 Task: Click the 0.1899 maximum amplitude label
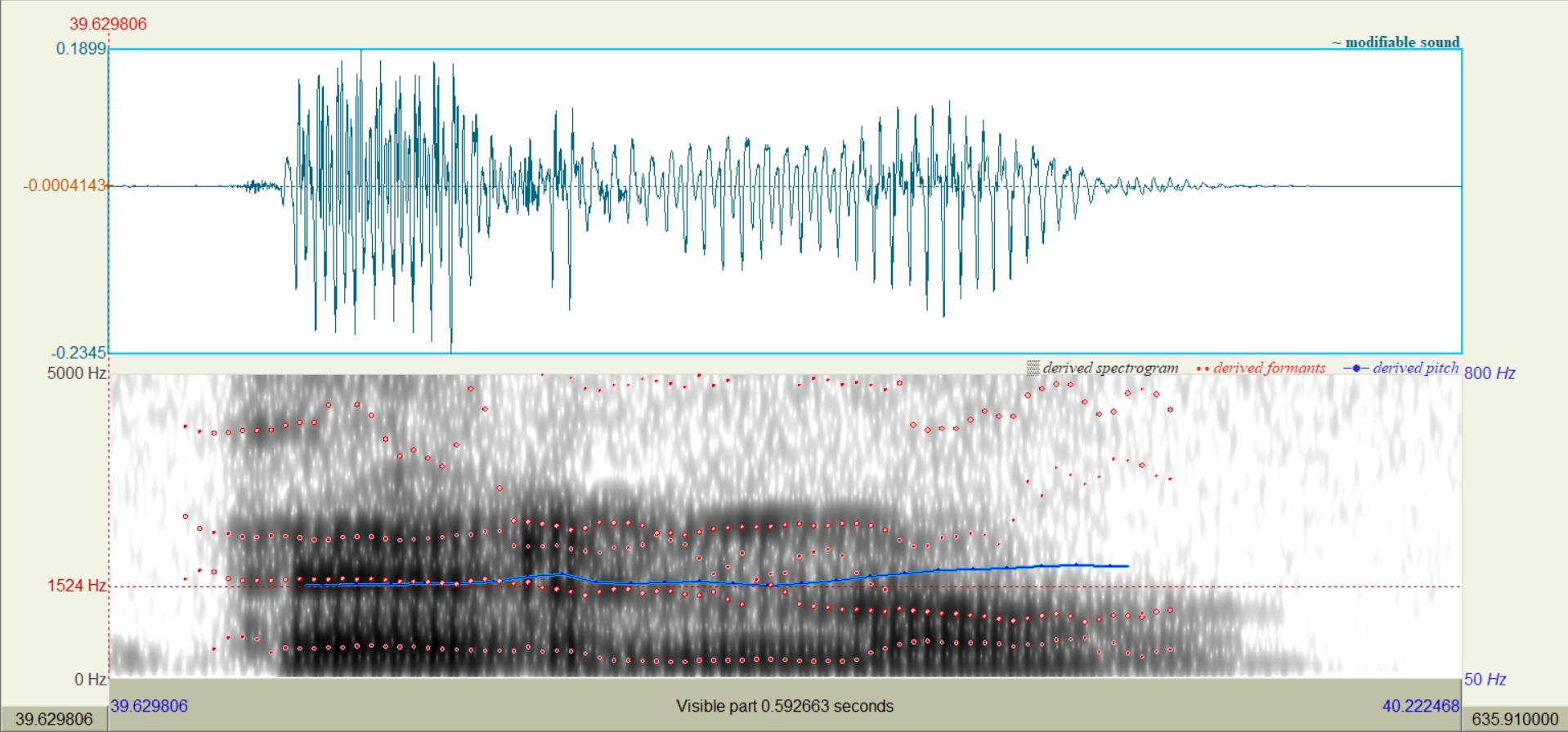point(81,49)
